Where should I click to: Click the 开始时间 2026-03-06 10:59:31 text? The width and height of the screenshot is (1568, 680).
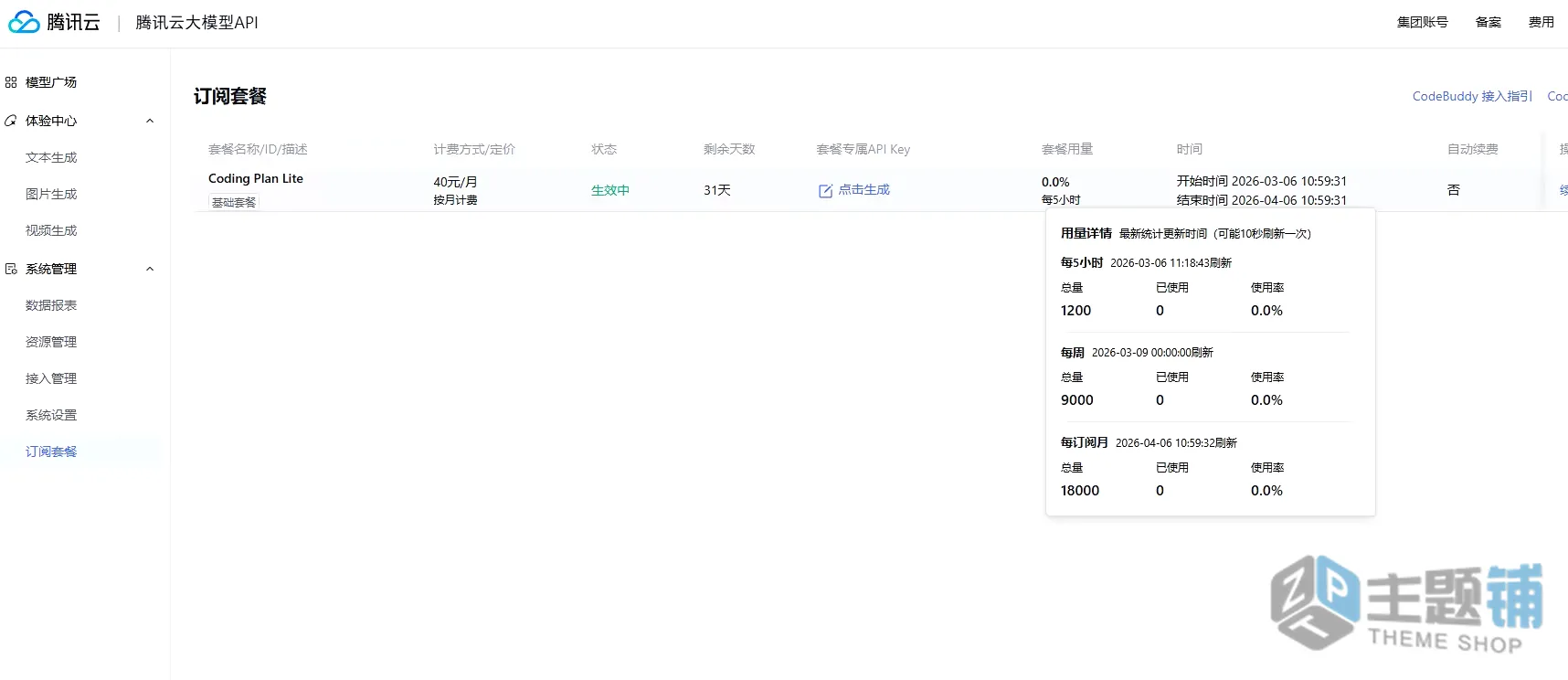tap(1262, 181)
